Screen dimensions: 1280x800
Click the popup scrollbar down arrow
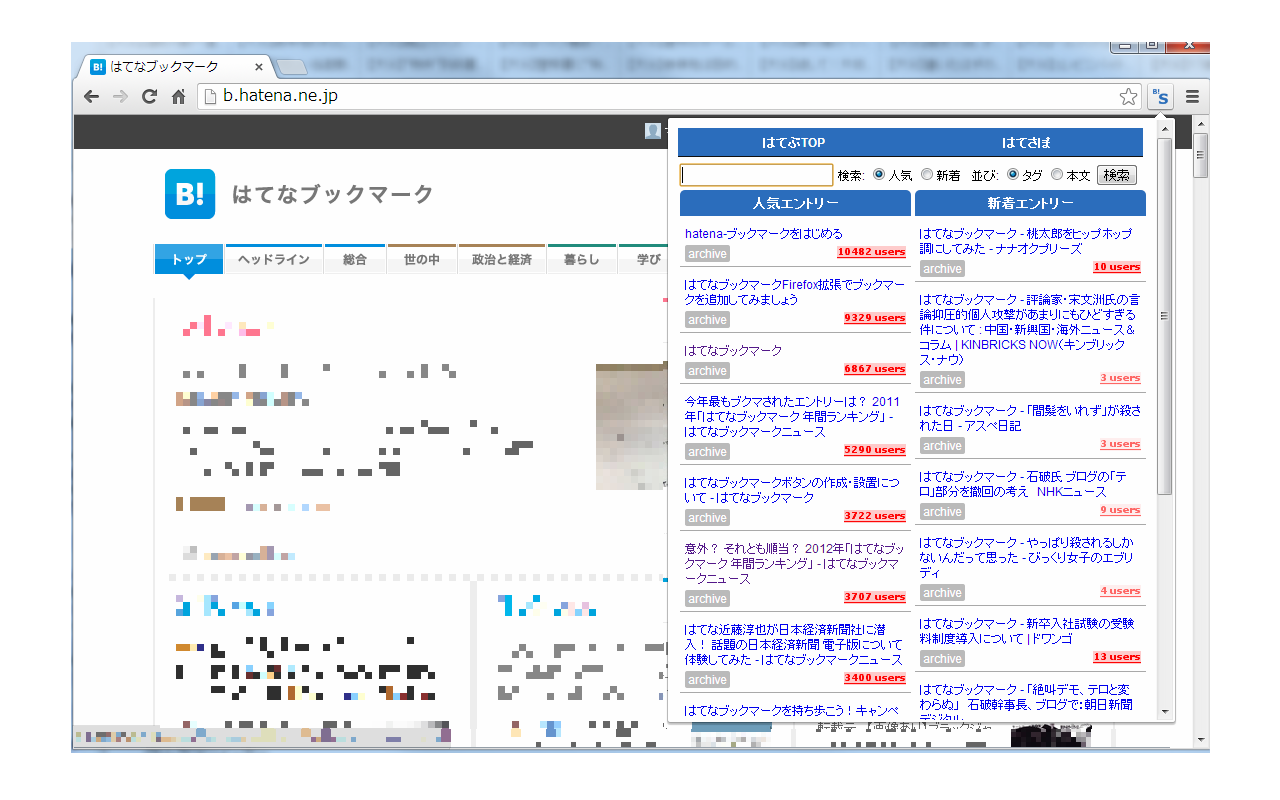click(x=1164, y=712)
